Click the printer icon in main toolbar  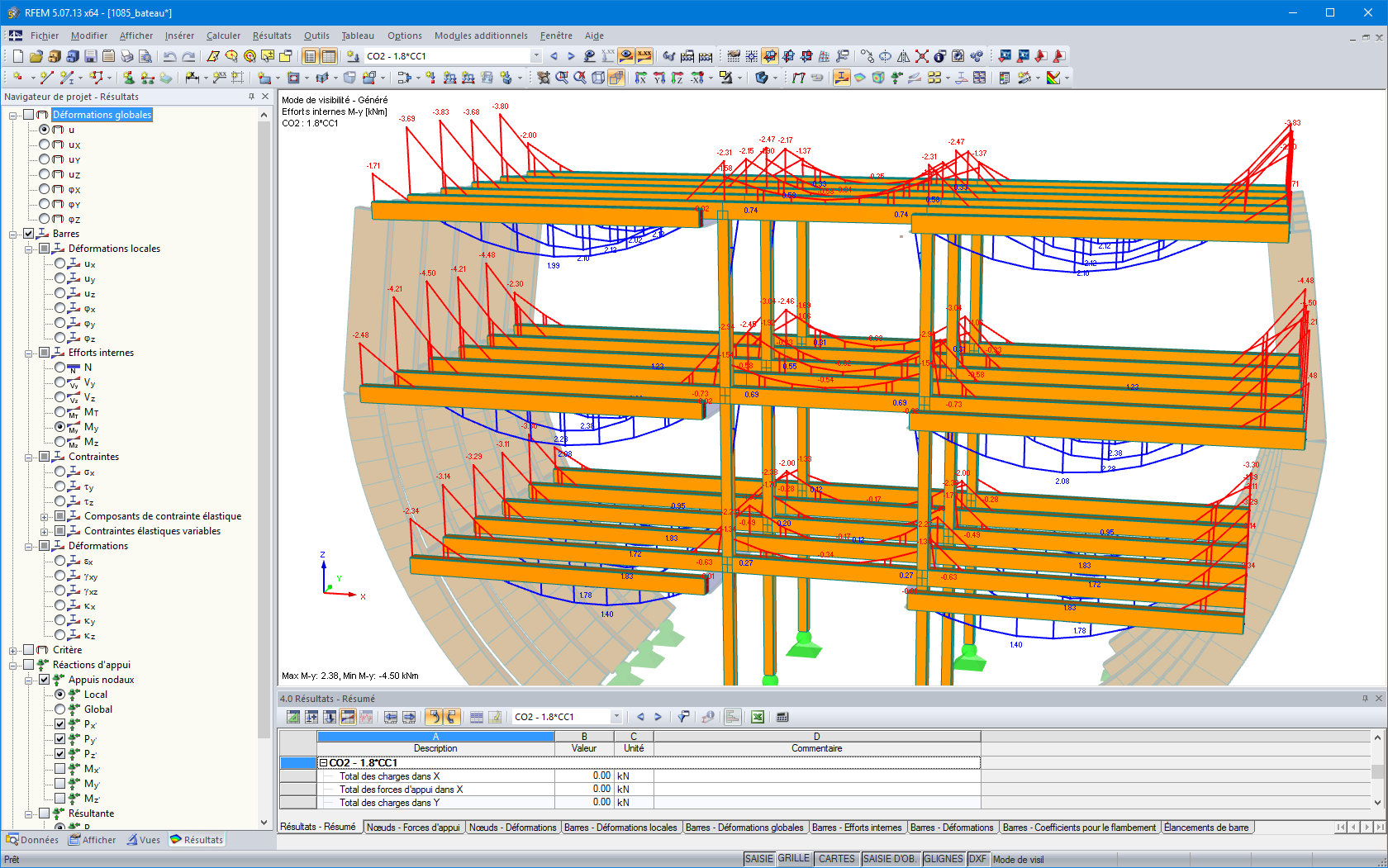126,56
